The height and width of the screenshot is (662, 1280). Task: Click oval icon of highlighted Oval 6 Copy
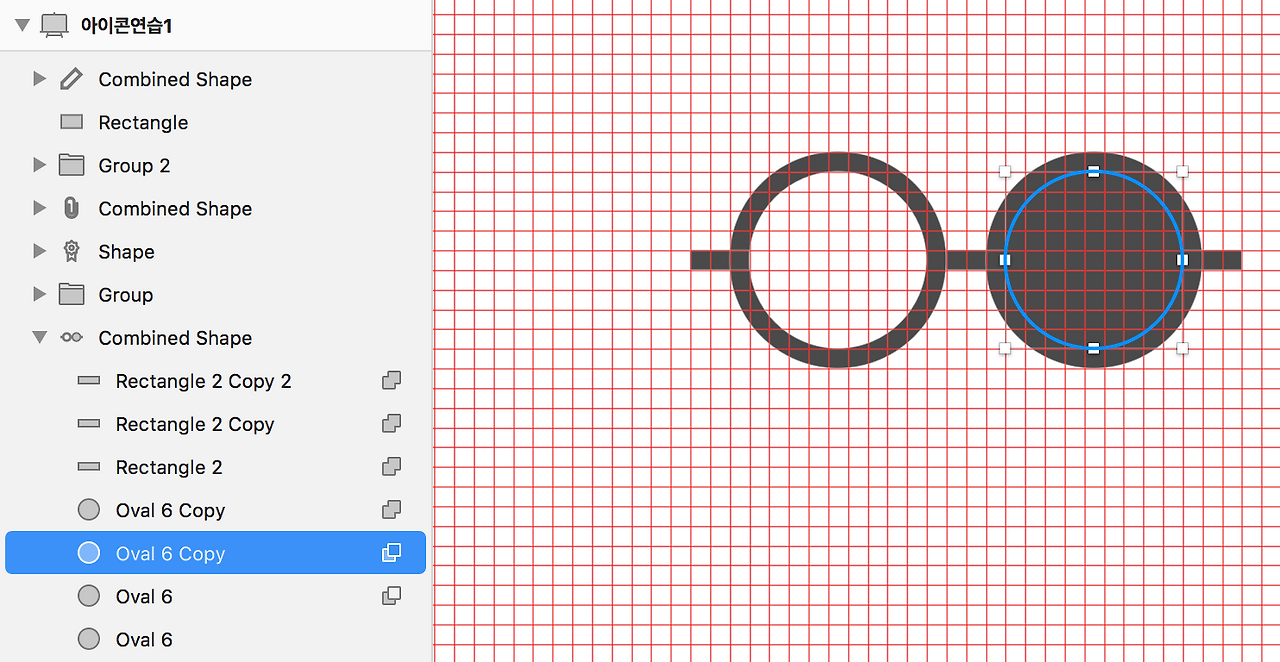[89, 552]
